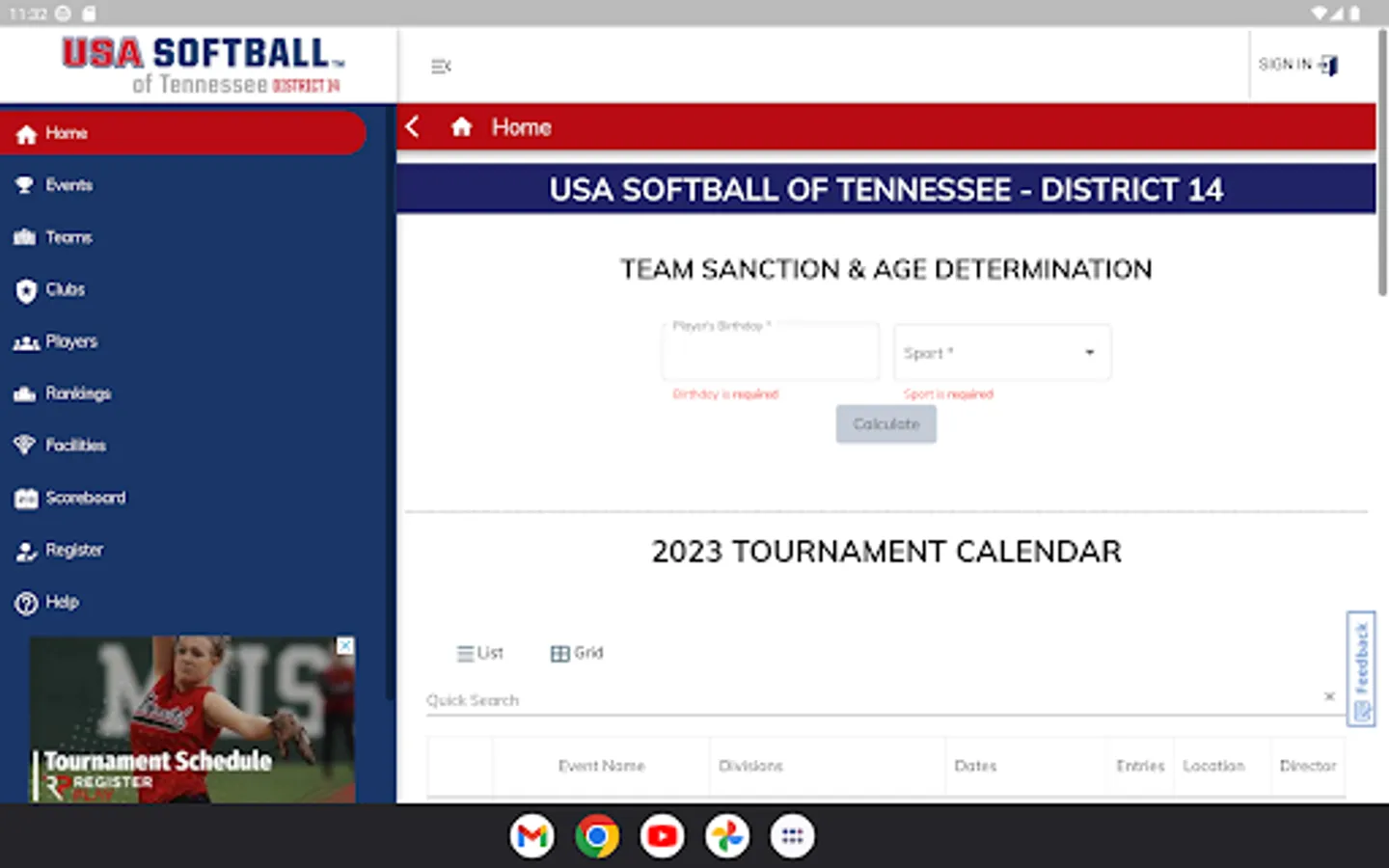Close the Tournament Schedule advertisement
Image resolution: width=1389 pixels, height=868 pixels.
click(x=344, y=646)
